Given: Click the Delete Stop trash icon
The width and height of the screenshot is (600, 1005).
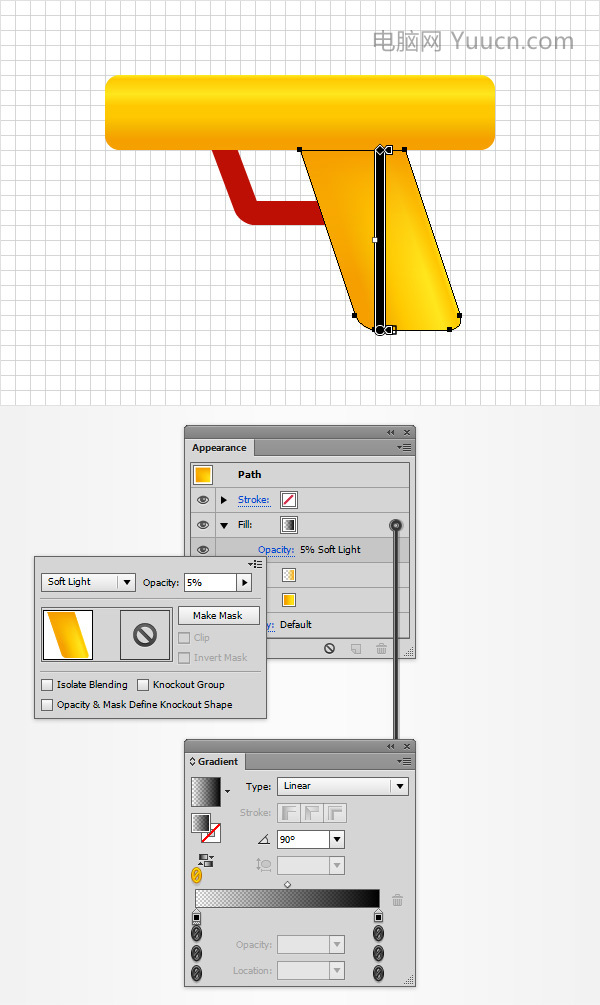Looking at the screenshot, I should 397,900.
